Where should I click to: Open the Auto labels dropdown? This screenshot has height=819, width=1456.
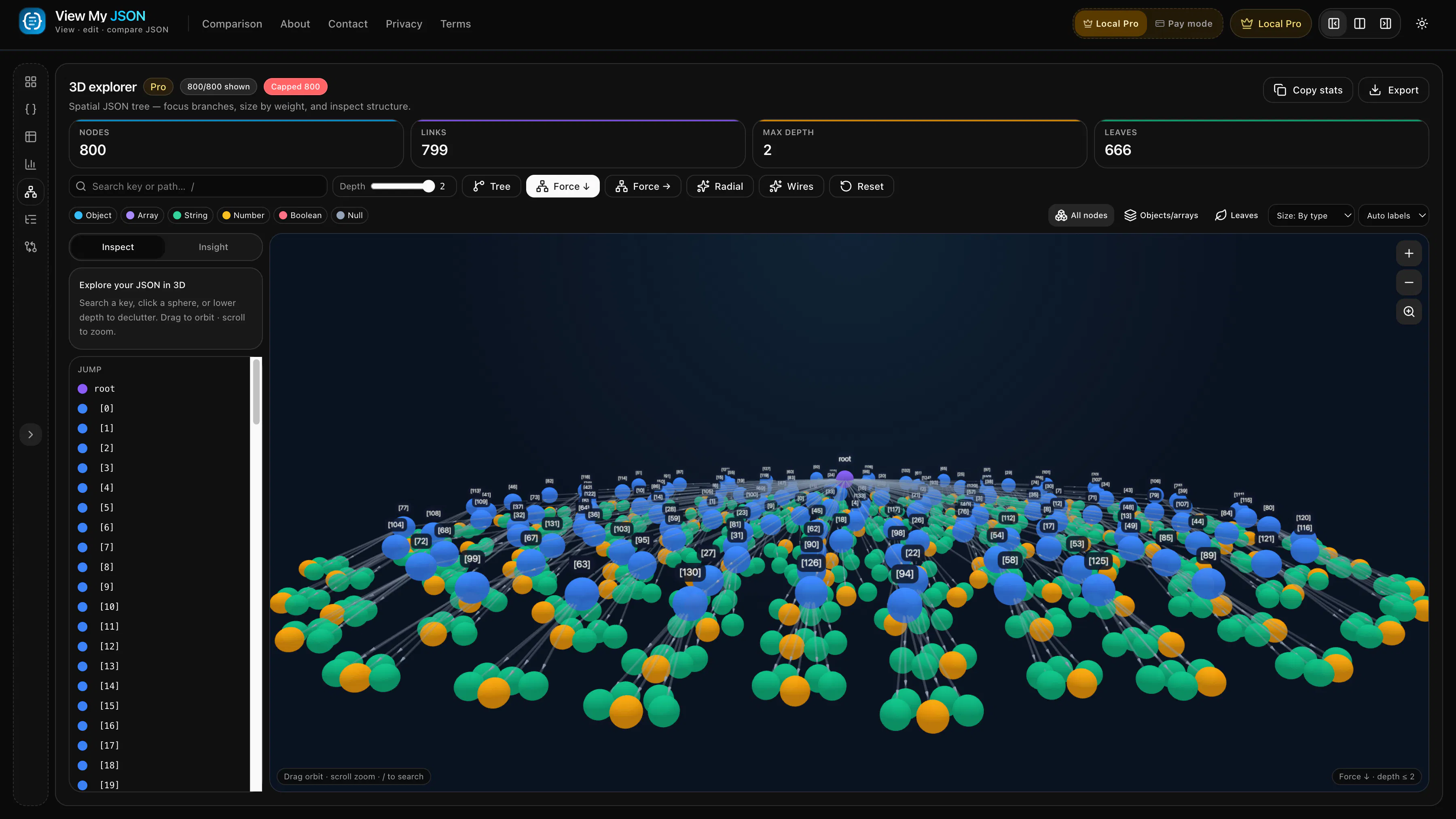pos(1394,216)
